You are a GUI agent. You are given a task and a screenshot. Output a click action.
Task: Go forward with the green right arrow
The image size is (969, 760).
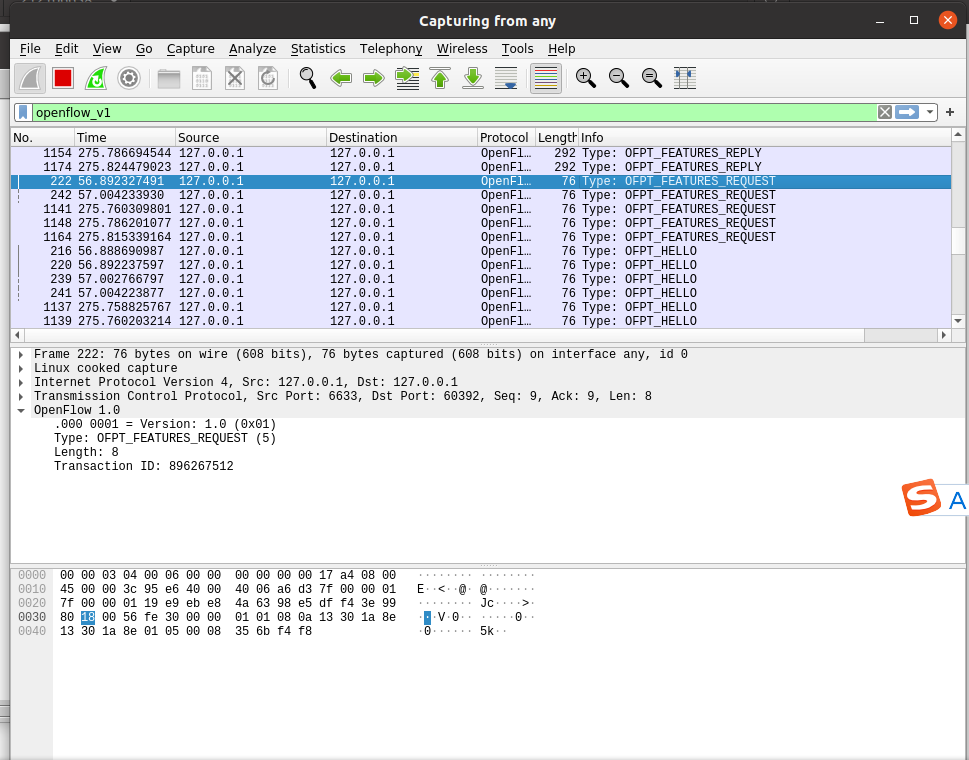point(374,78)
